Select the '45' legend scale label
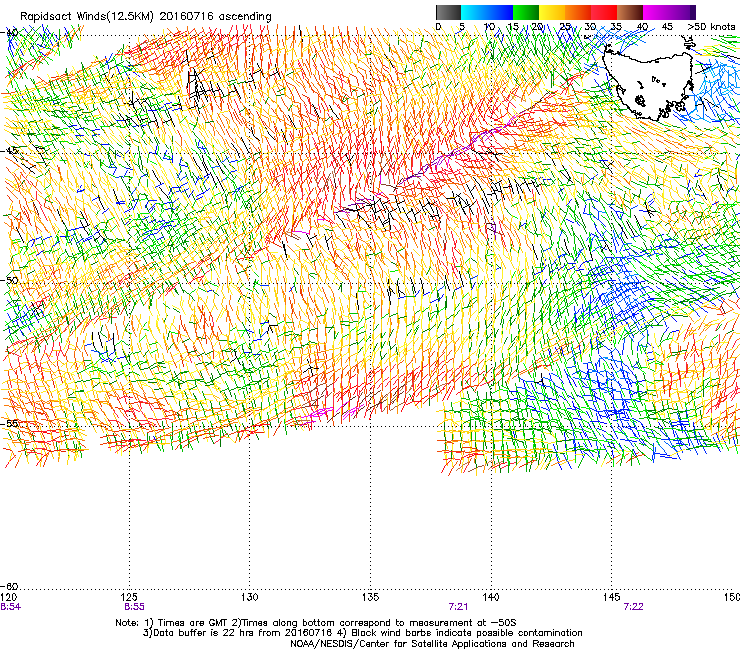 coord(667,27)
